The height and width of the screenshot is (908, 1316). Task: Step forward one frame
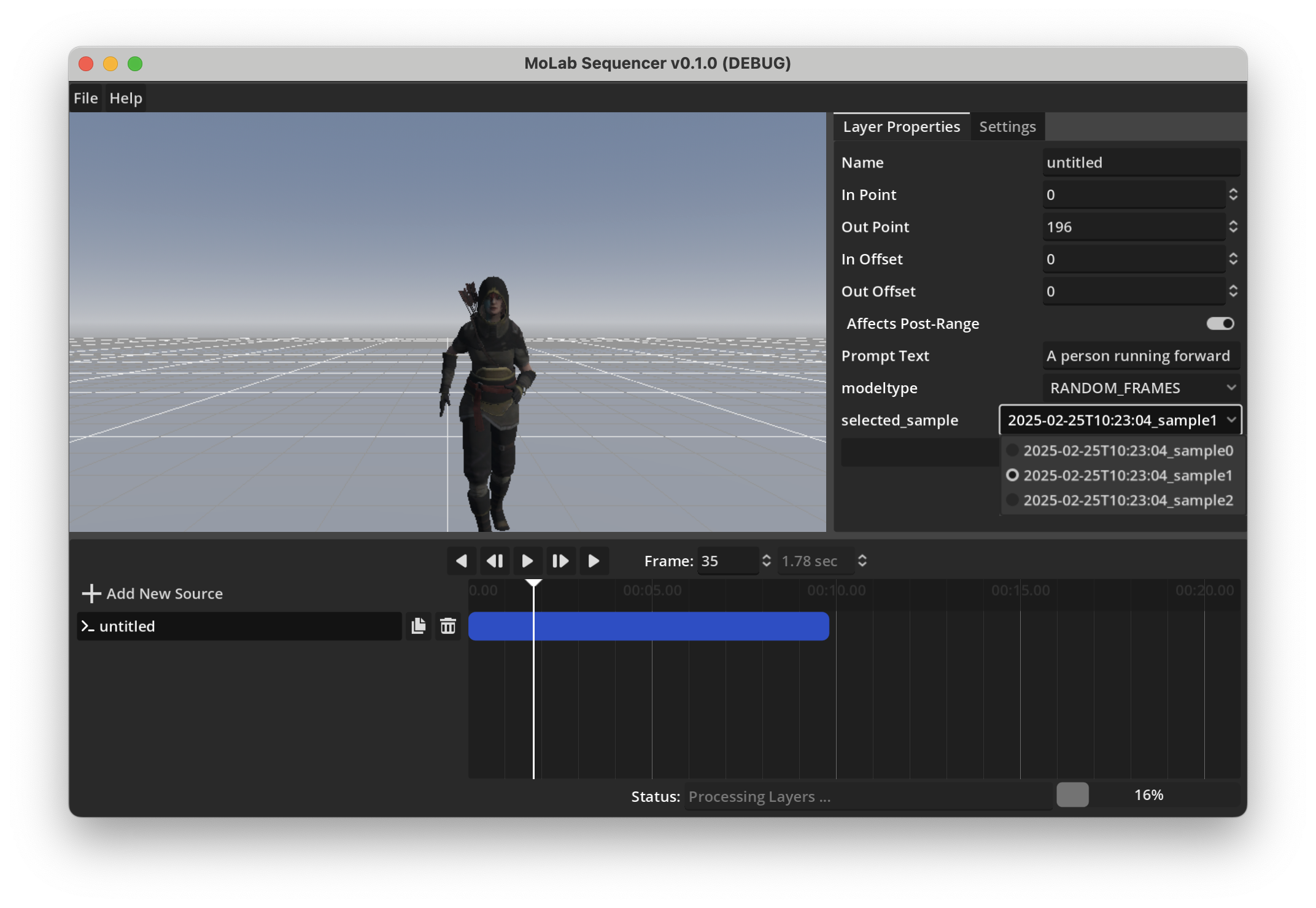click(x=560, y=561)
